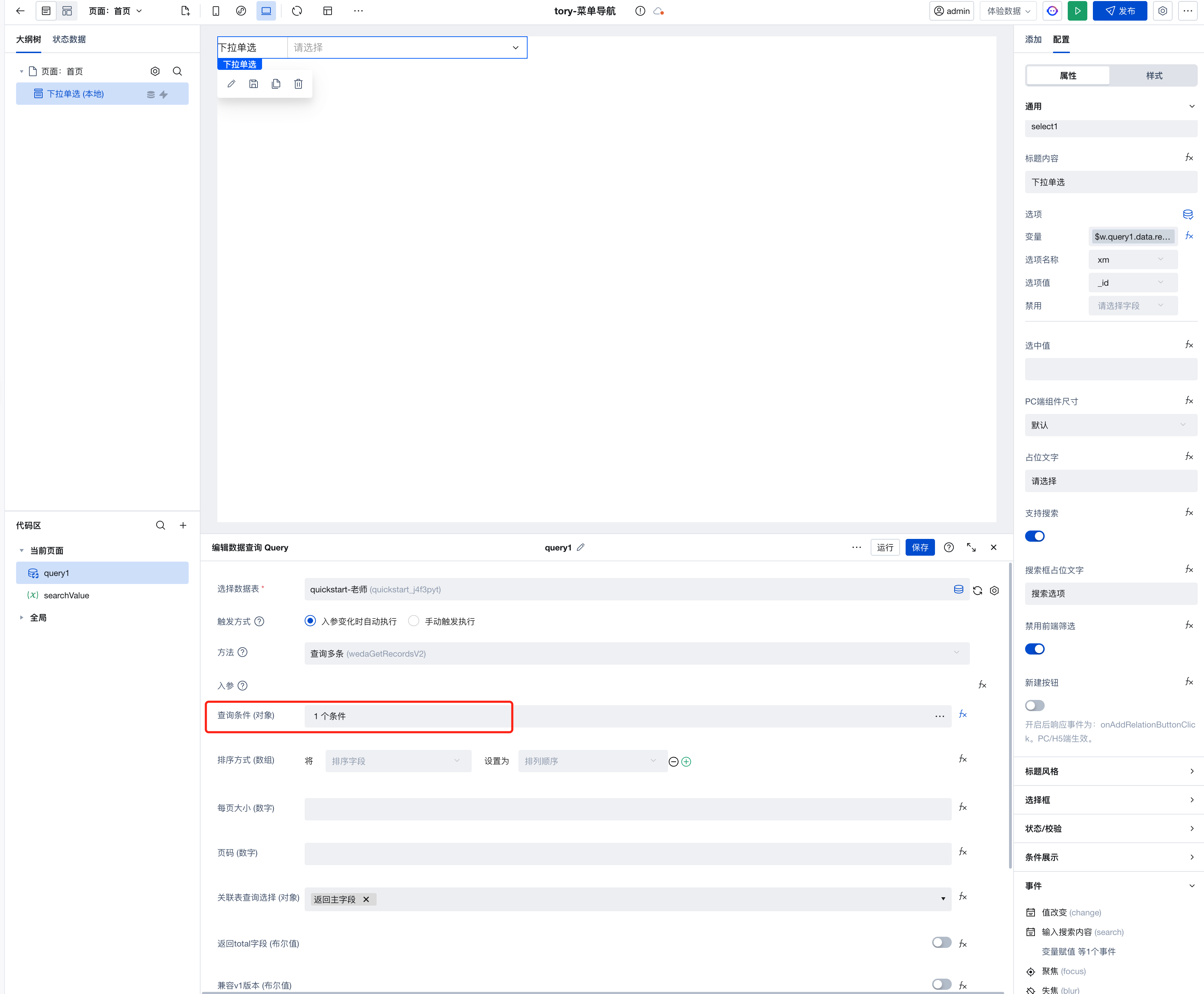
Task: Expand the 标题风格 section
Action: (x=1109, y=771)
